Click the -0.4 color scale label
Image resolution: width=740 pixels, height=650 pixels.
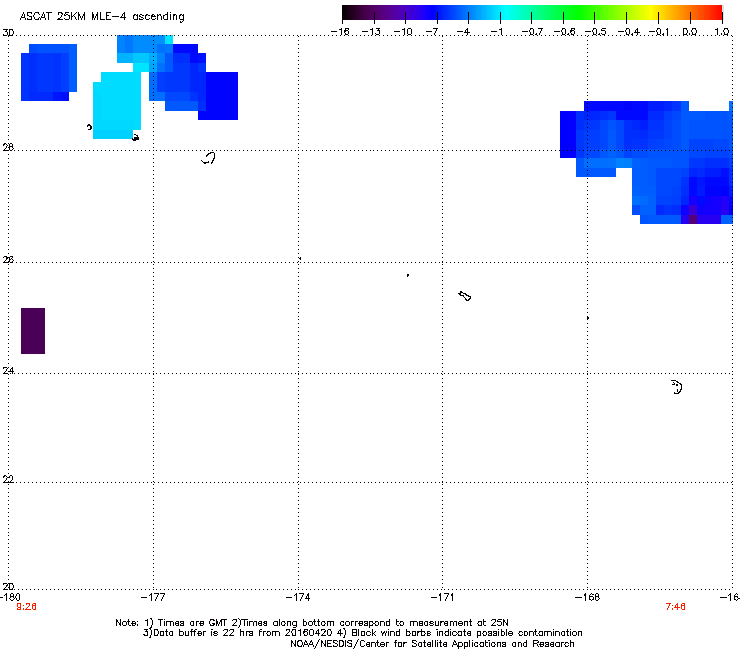tap(628, 32)
